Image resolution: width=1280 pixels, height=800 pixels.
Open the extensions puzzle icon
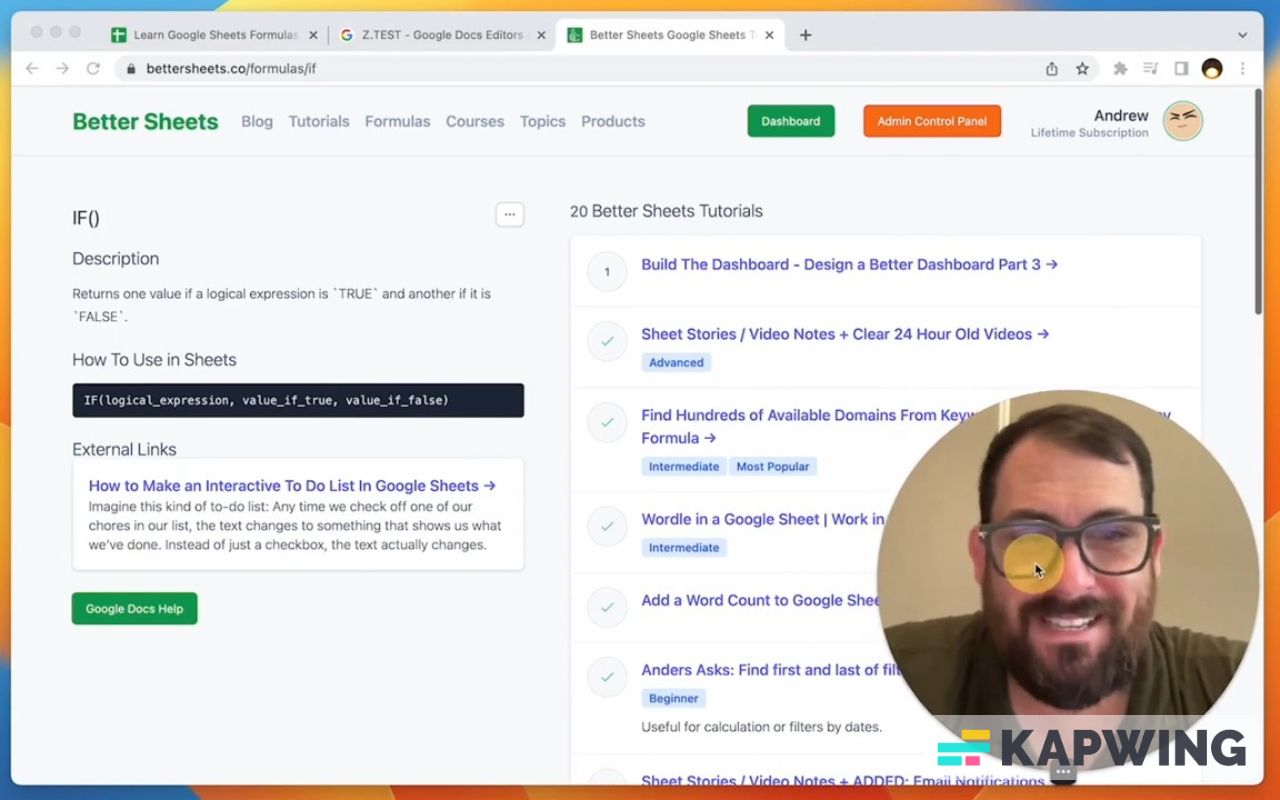tap(1120, 69)
